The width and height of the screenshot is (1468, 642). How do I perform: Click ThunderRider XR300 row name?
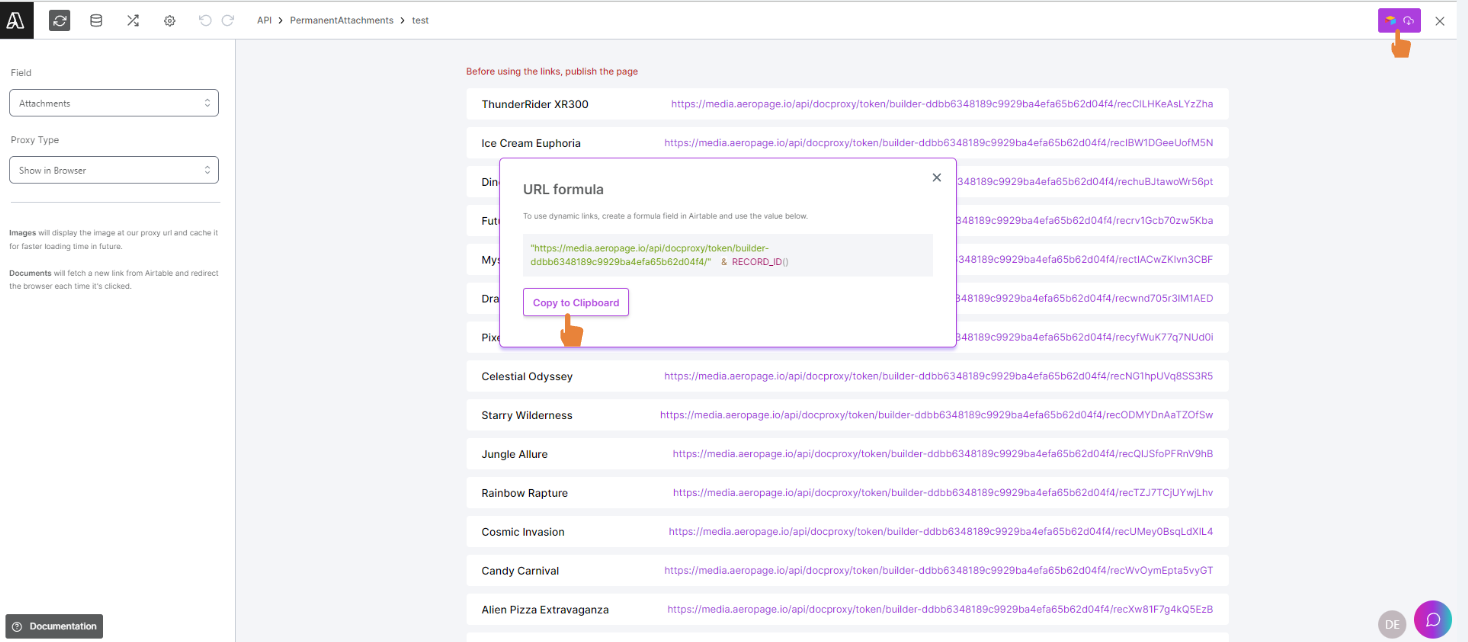click(x=535, y=104)
